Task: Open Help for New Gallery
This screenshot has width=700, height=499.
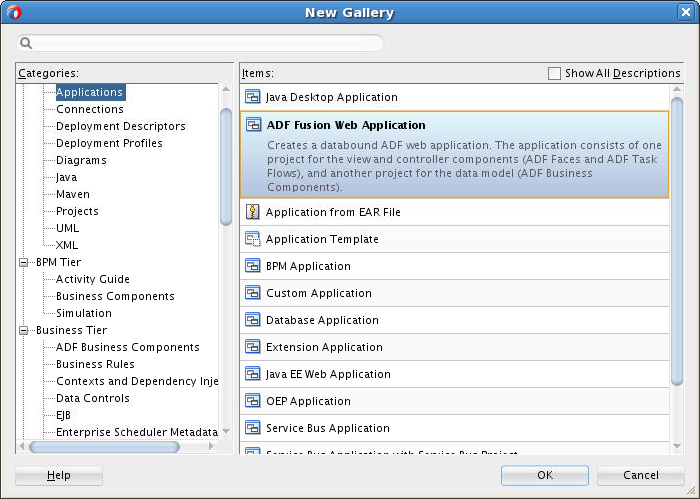Action: point(58,475)
